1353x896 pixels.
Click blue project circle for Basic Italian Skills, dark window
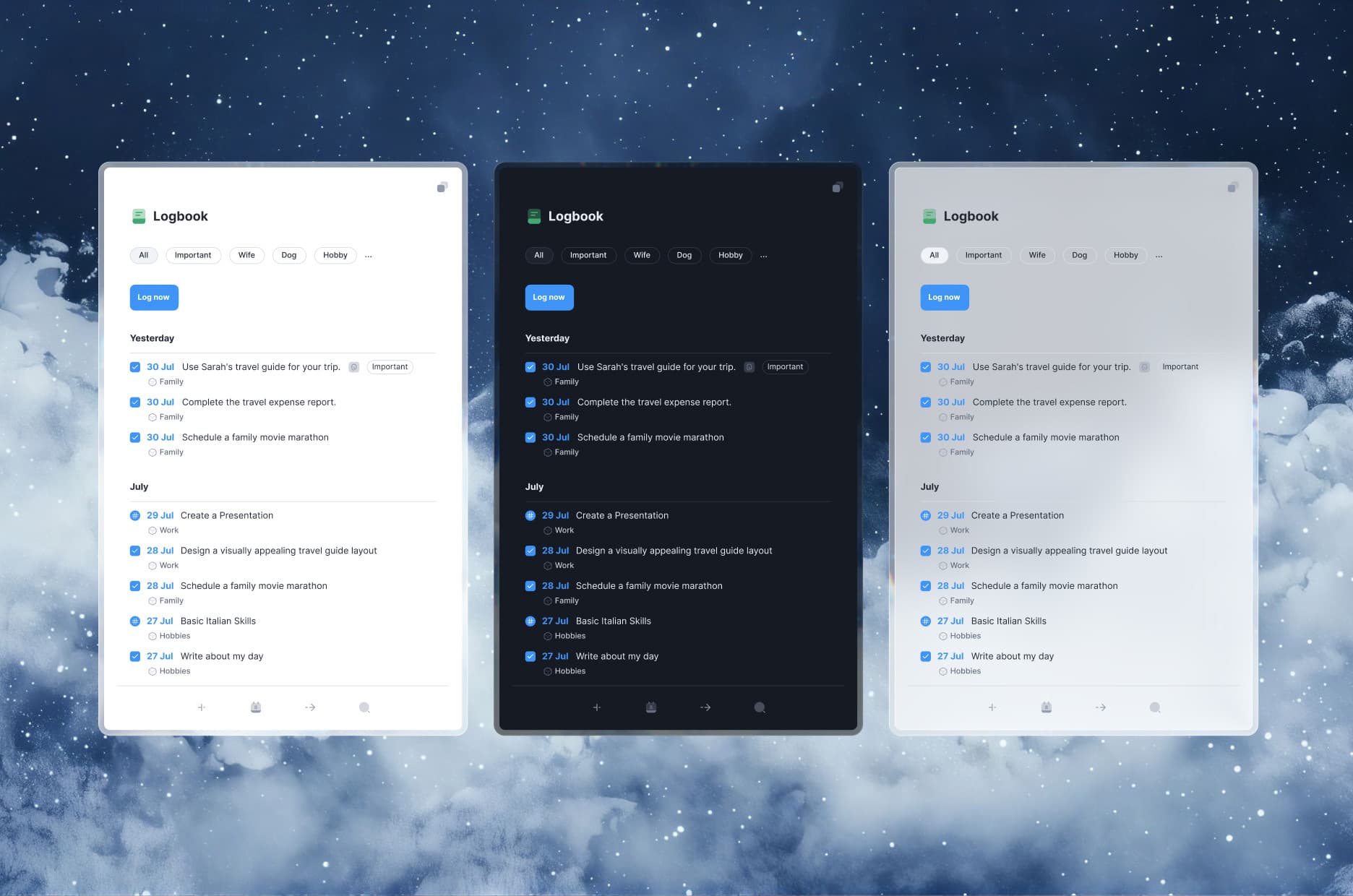[531, 621]
